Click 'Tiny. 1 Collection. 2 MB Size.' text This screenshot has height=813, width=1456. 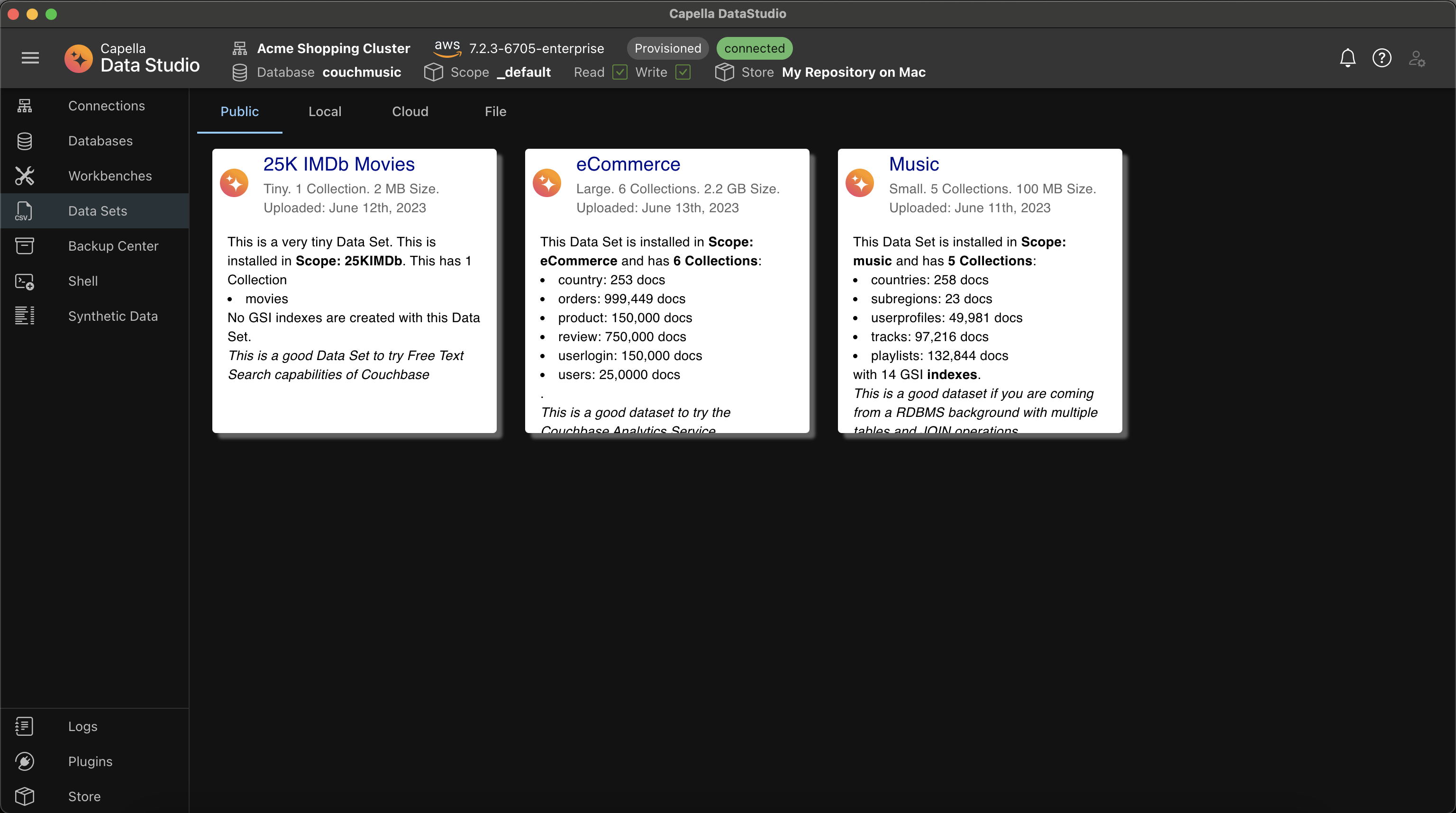pos(350,189)
